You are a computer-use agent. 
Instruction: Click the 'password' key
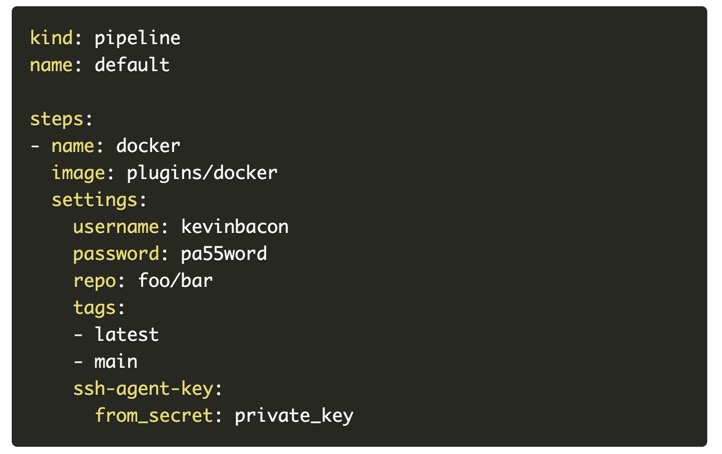116,254
